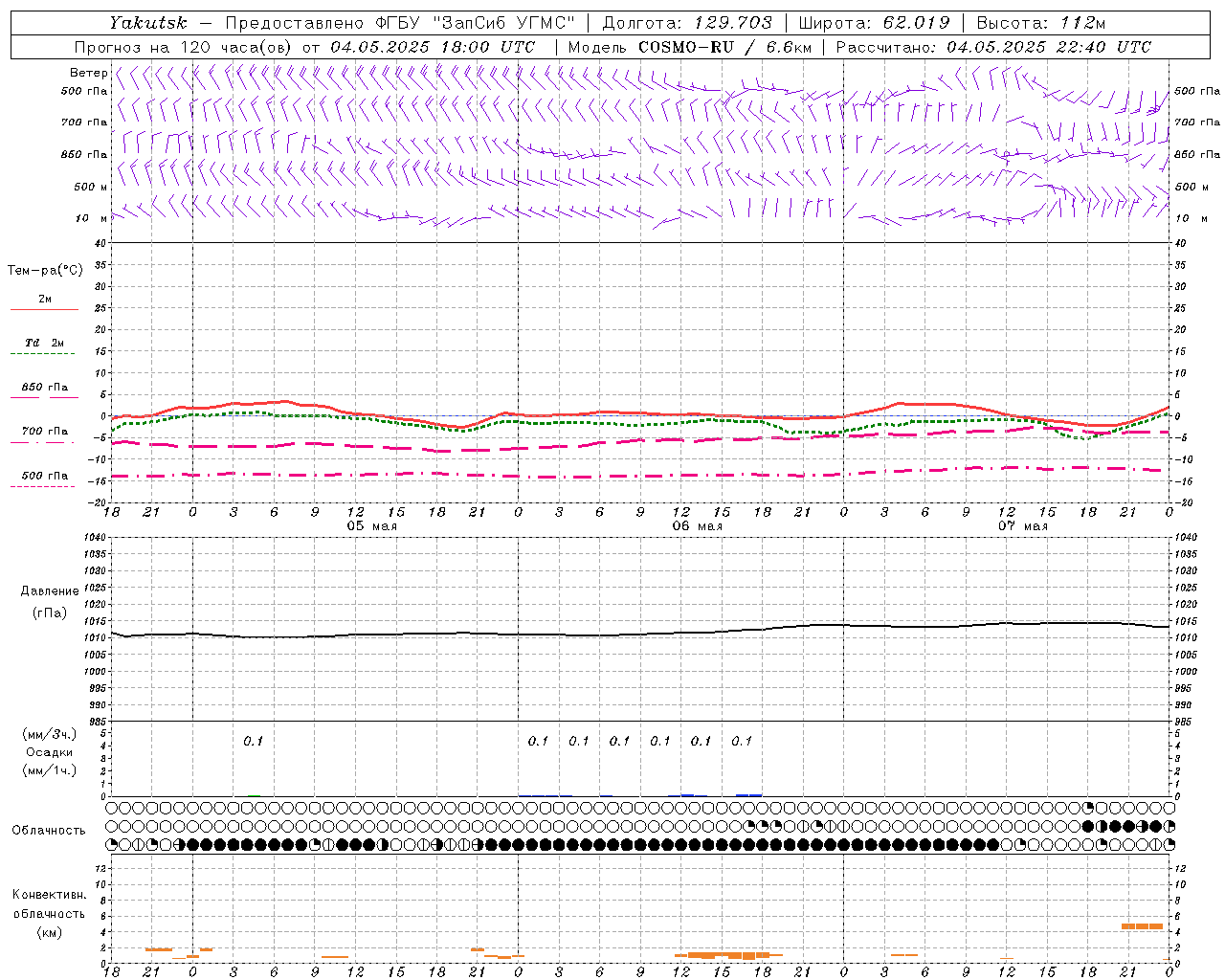The image size is (1225, 980).
Task: Click the "Облачность" cloud cover label
Action: click(x=49, y=831)
